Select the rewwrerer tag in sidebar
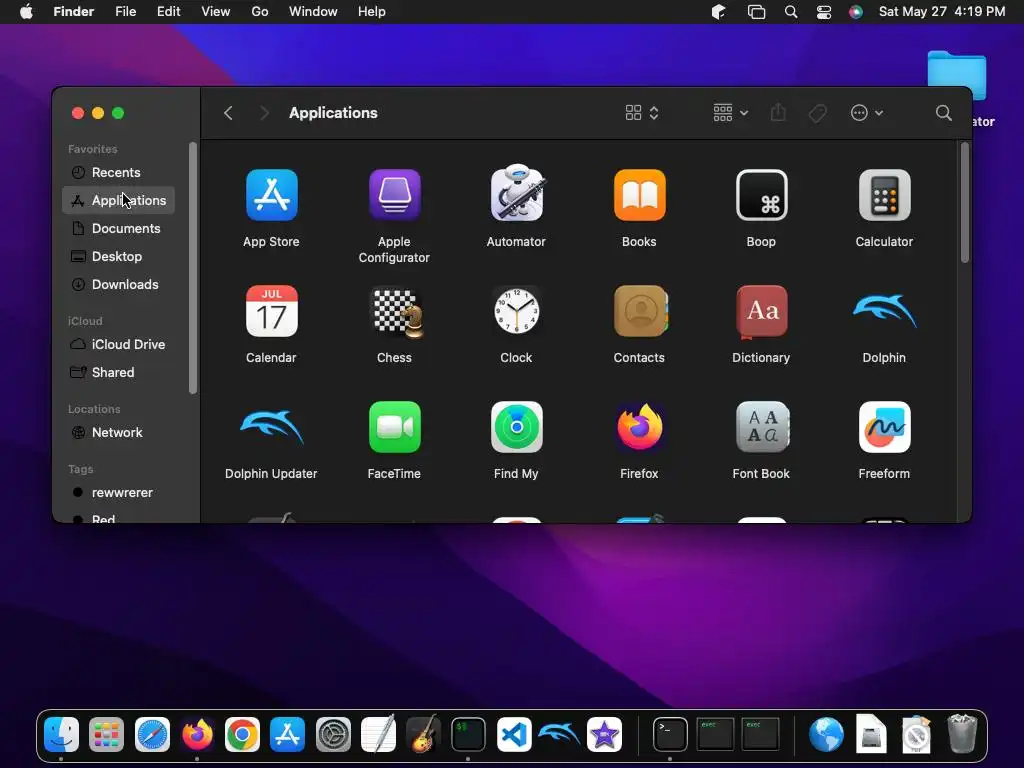Screen dimensions: 1024x768 [118, 492]
